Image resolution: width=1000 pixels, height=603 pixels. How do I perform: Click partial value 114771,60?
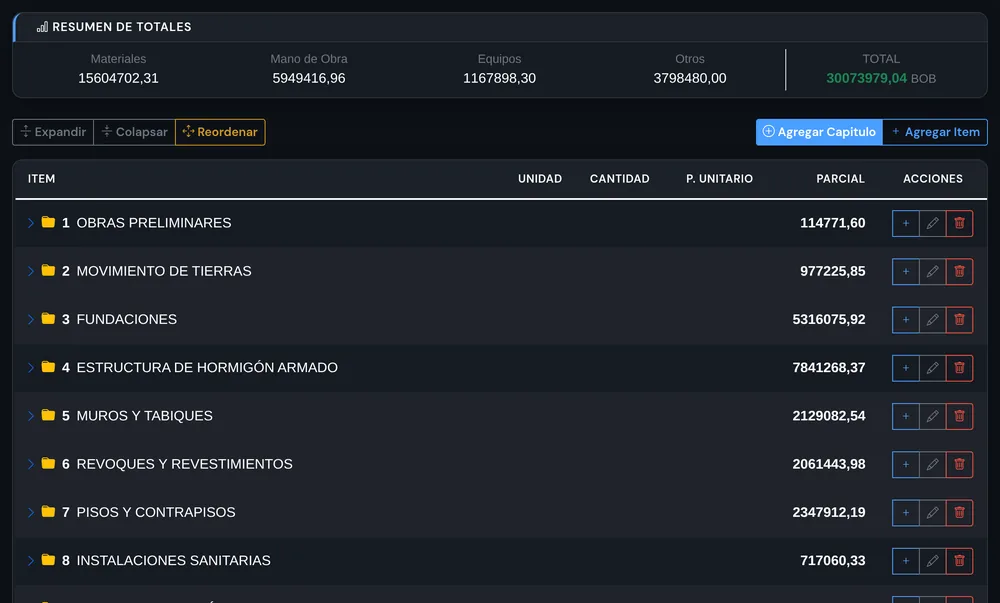(x=833, y=223)
